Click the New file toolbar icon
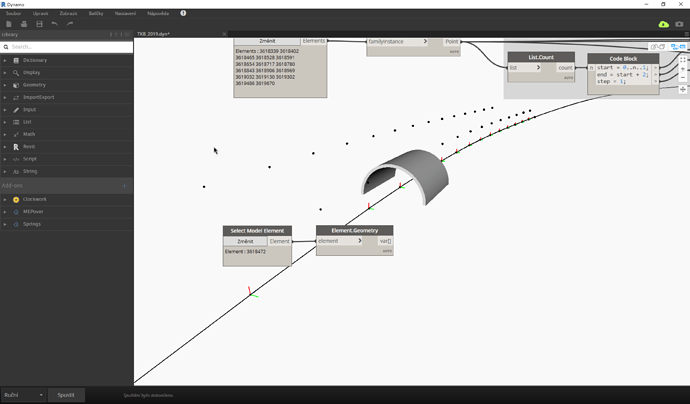The height and width of the screenshot is (404, 690). click(x=9, y=24)
